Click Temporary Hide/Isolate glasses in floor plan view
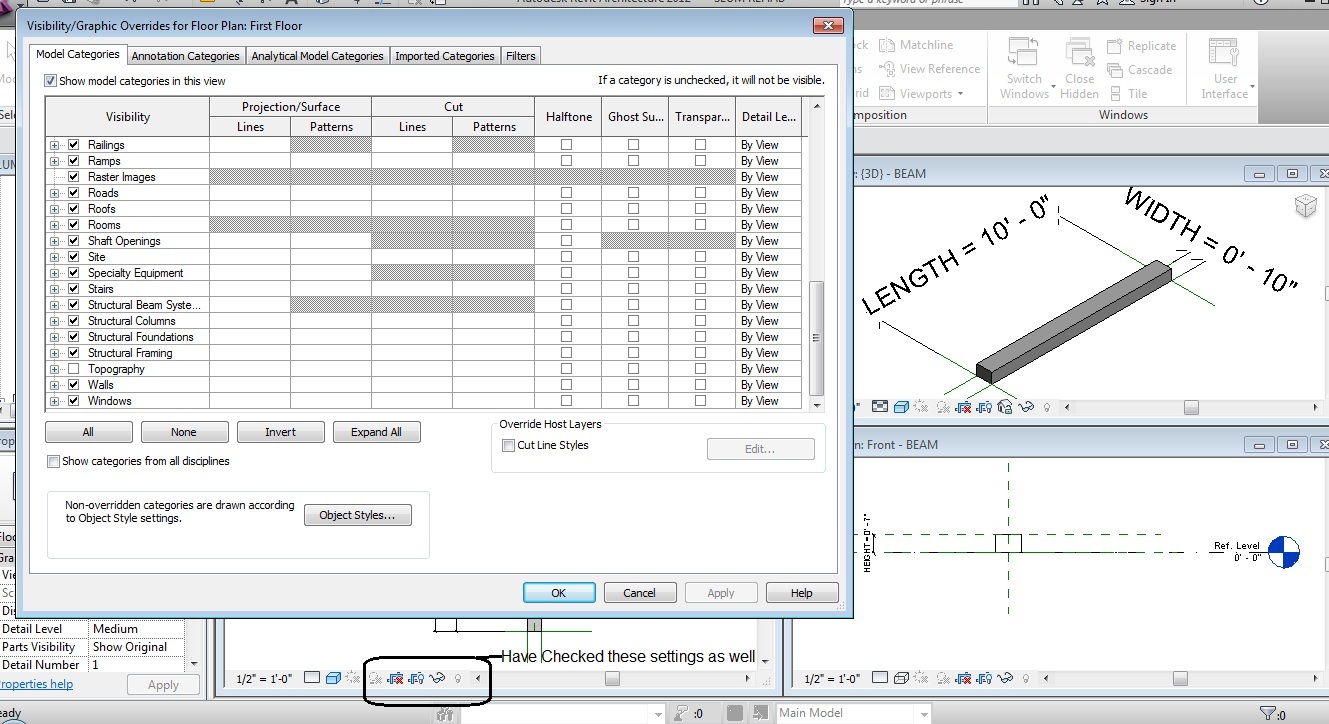The height and width of the screenshot is (724, 1329). tap(437, 678)
